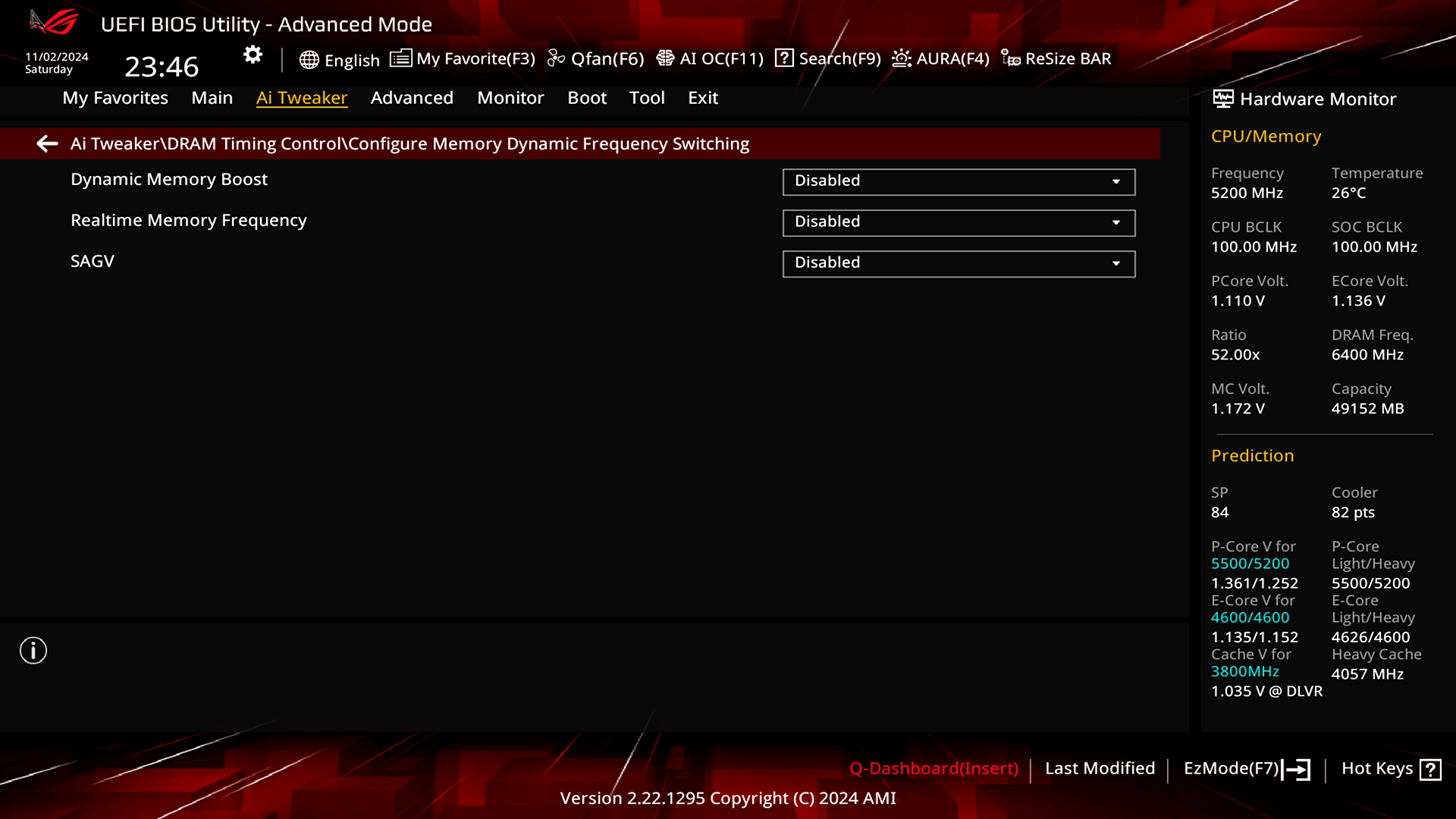Click the info icon at bottom left

pos(33,651)
